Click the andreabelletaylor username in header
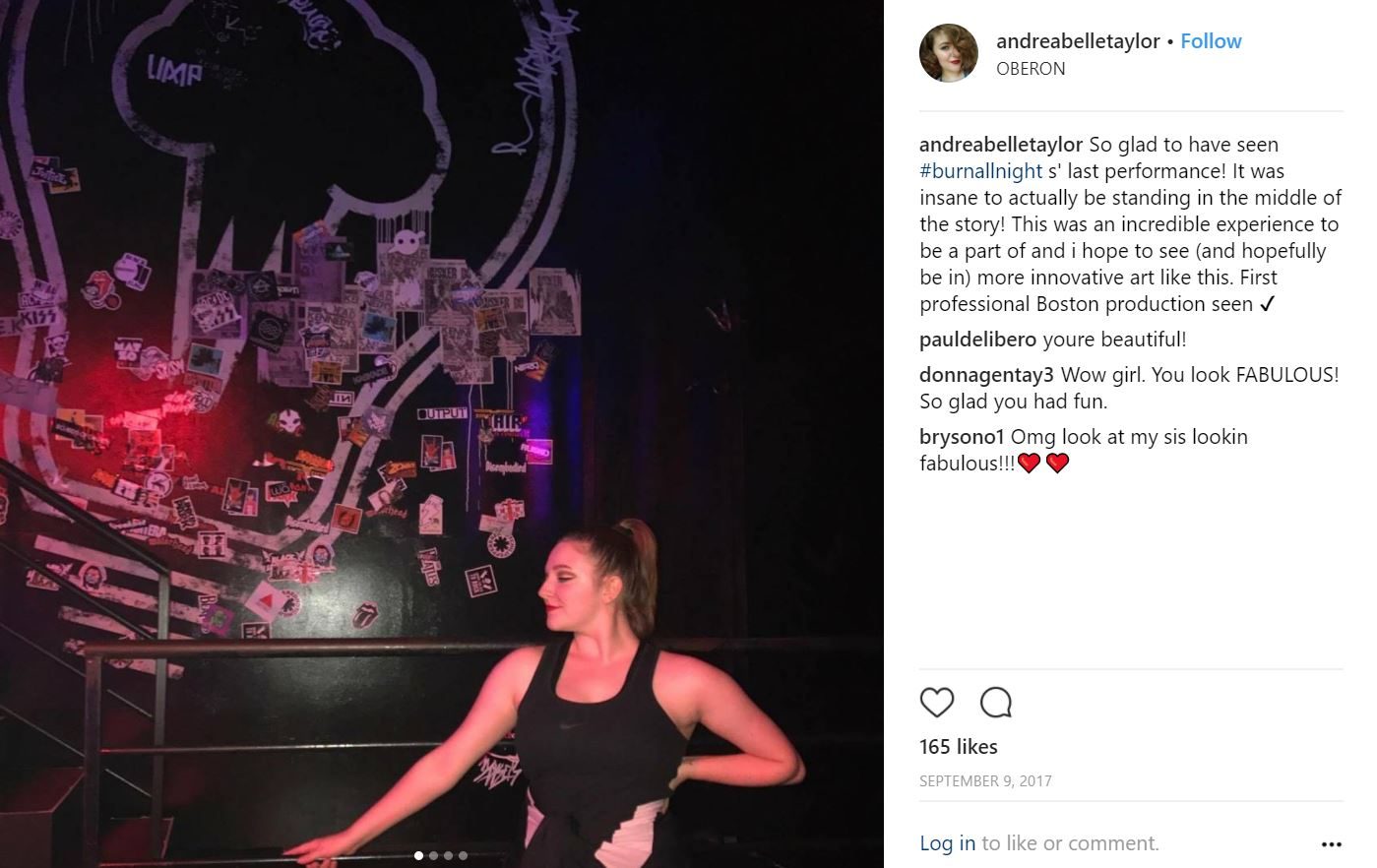The width and height of the screenshot is (1377, 868). pyautogui.click(x=1078, y=41)
